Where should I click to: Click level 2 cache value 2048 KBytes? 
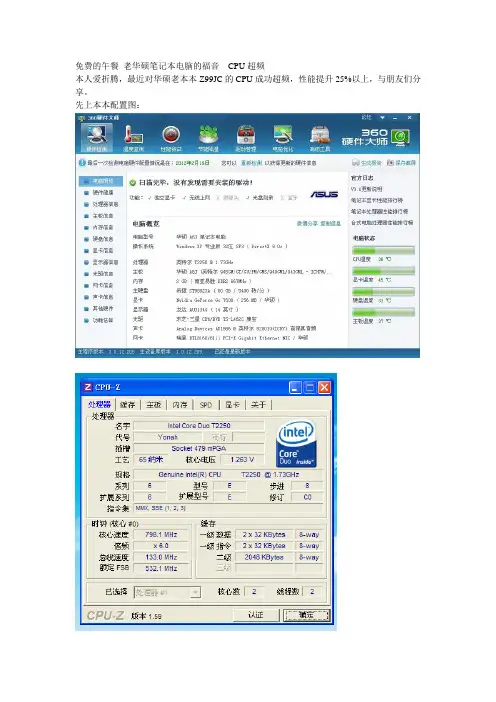[264, 557]
